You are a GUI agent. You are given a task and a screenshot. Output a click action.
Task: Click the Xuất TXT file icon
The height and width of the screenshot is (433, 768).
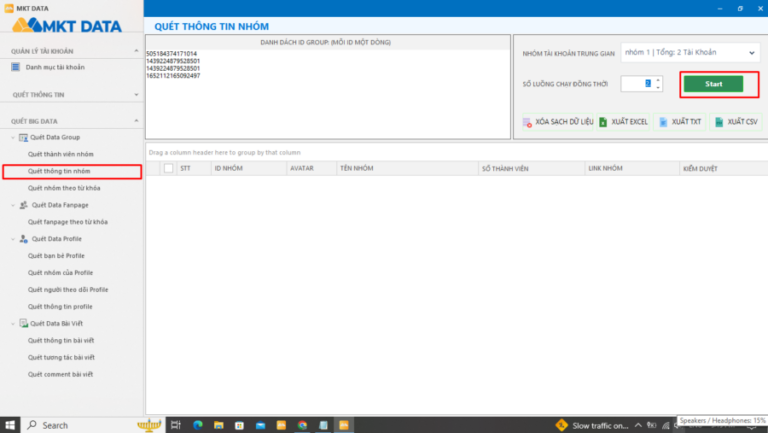(661, 121)
